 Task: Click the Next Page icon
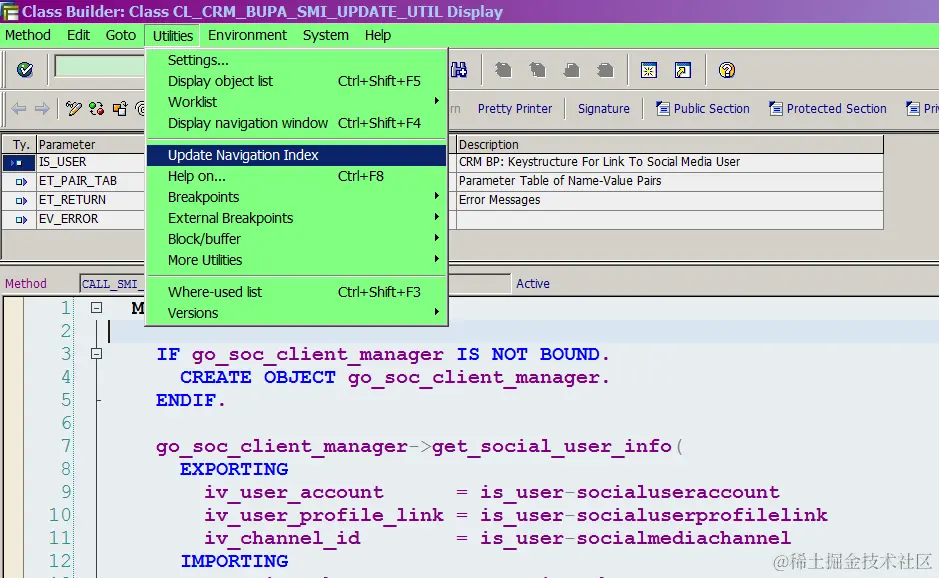(571, 70)
